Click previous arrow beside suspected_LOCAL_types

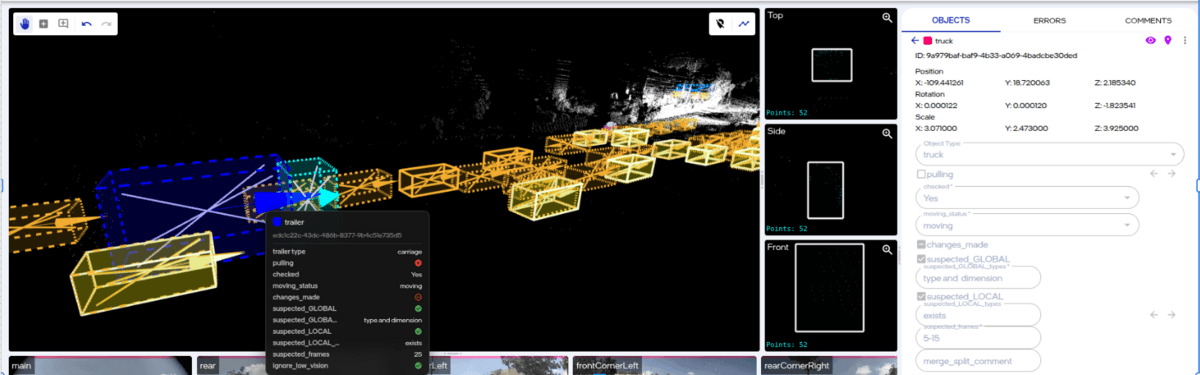point(1154,314)
